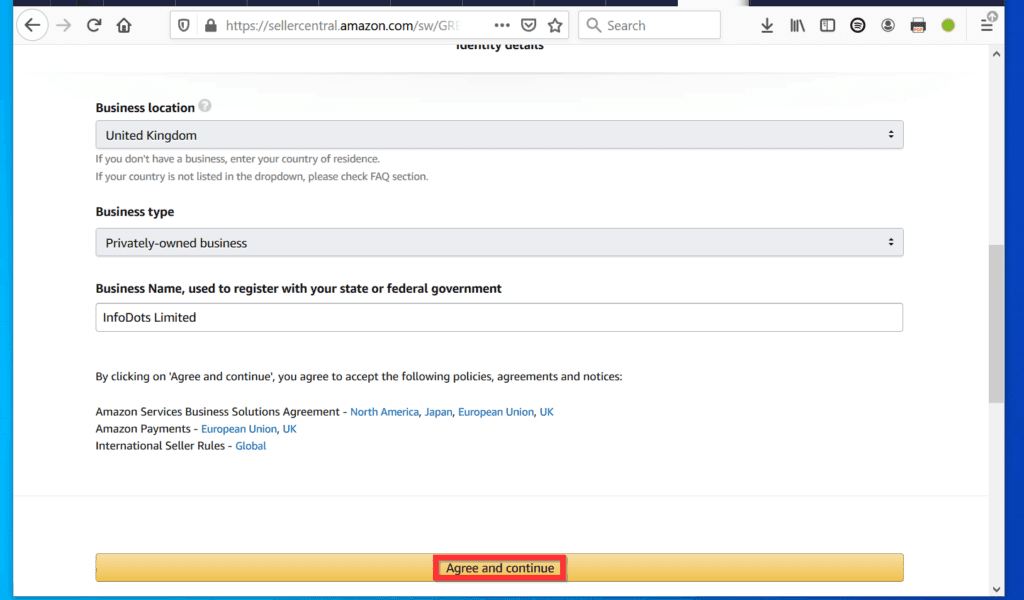Open the Japan agreement link
The image size is (1024, 600).
[x=438, y=412]
